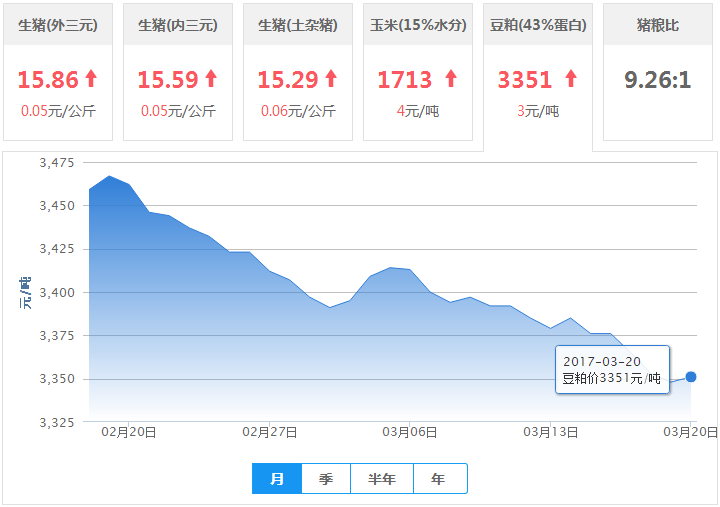Click the 0.05元/公斤 change under 15.86

pyautogui.click(x=58, y=111)
